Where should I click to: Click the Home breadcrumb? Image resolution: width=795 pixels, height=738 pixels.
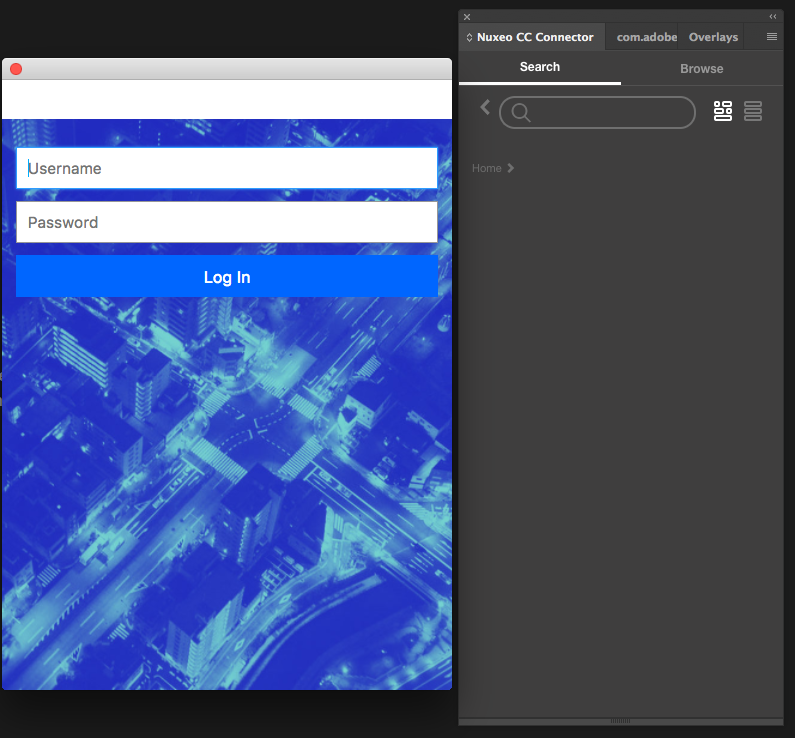(486, 168)
